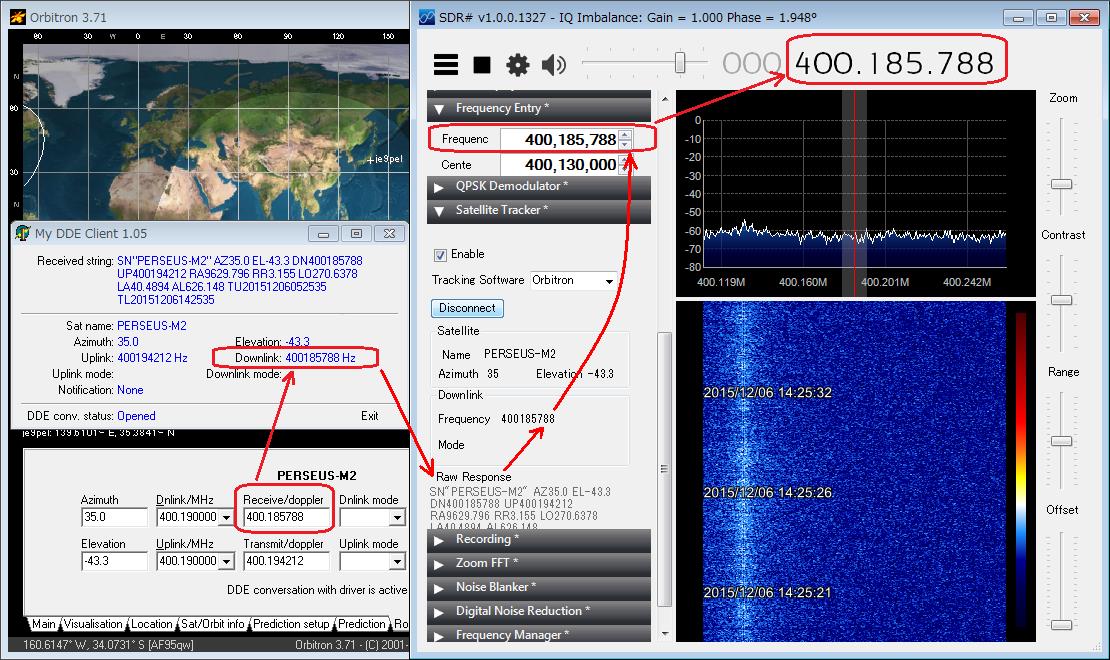
Task: Click the Elevation field in Orbitron
Action: (114, 562)
